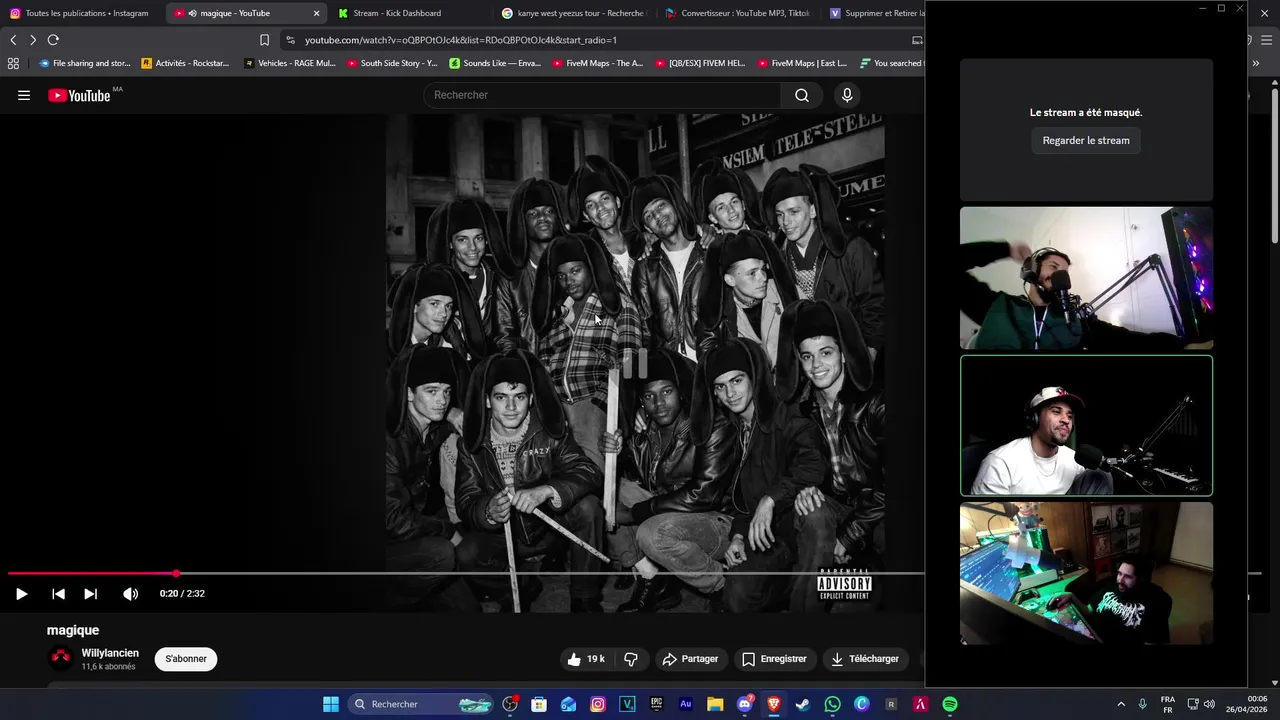Subscribe using the S'abonner button
The image size is (1280, 720).
pos(186,659)
